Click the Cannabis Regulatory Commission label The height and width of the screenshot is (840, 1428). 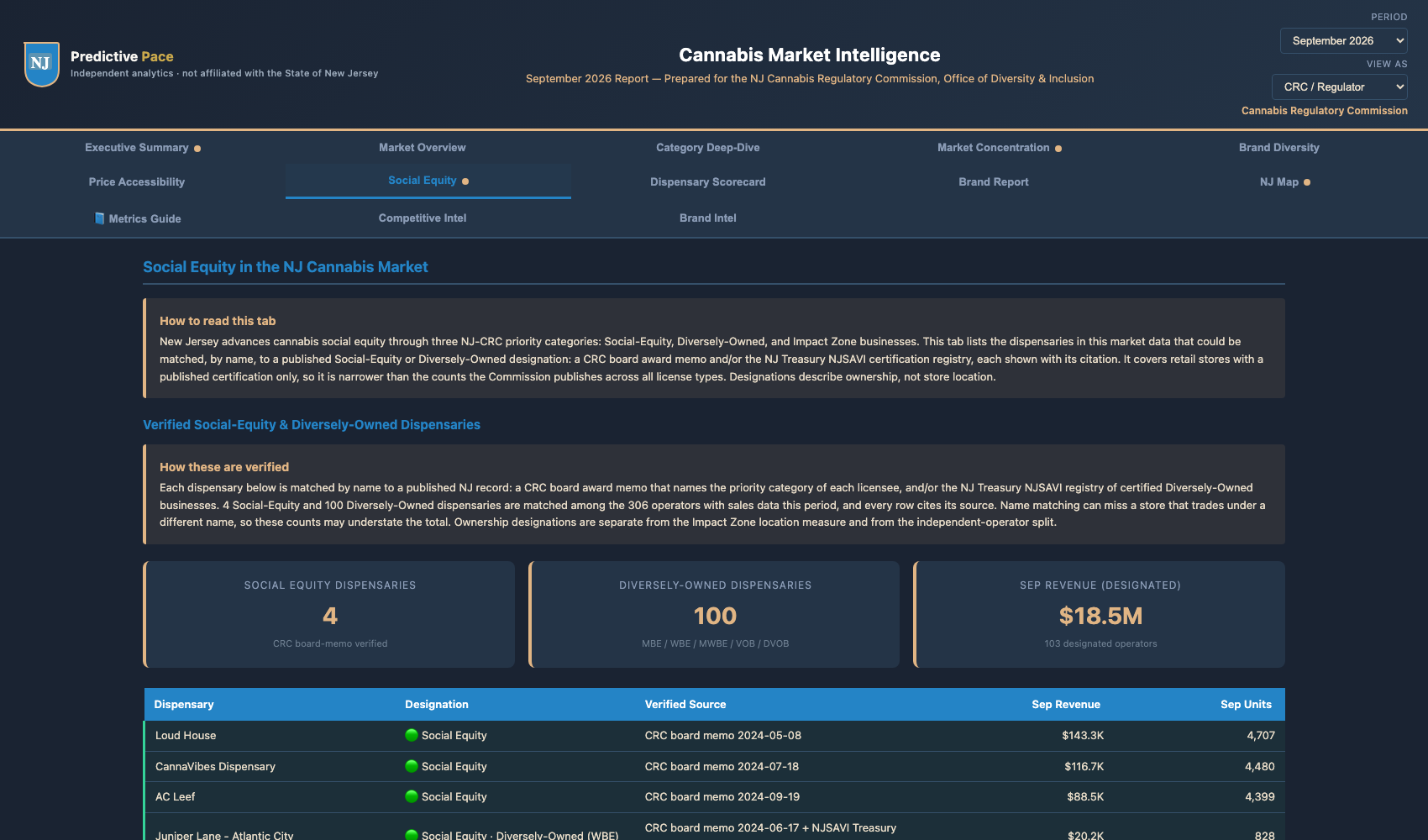click(x=1325, y=111)
